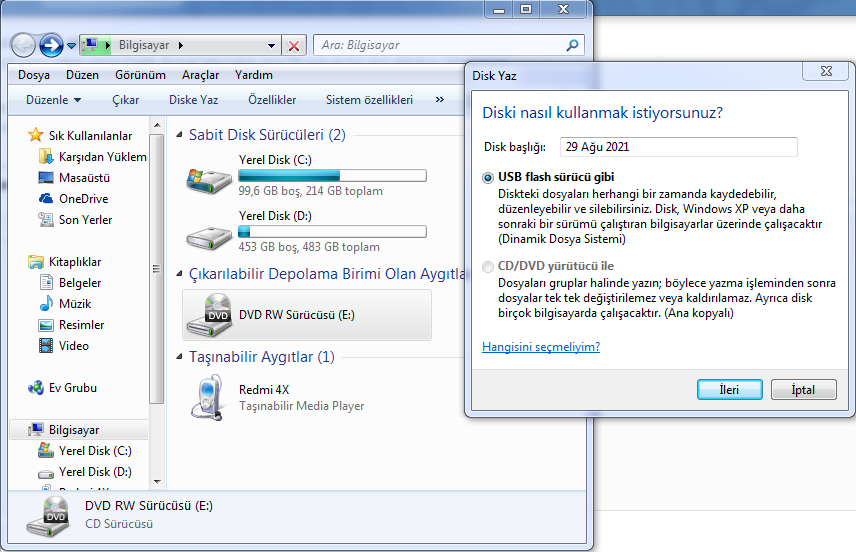856x552 pixels.
Task: Select the DVD RW Sürücüsü (E:) icon
Action: click(x=209, y=315)
